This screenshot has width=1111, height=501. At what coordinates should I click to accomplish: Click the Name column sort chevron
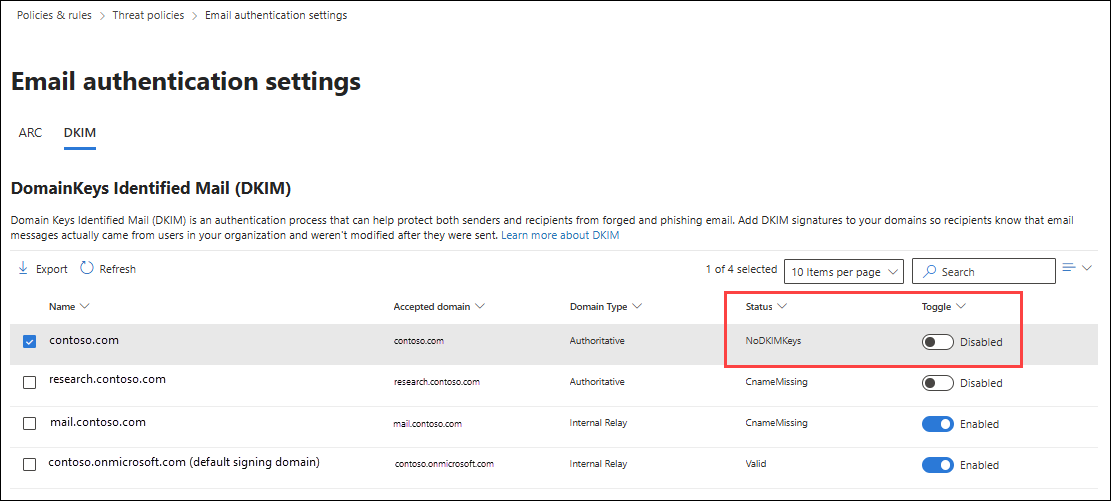[85, 306]
